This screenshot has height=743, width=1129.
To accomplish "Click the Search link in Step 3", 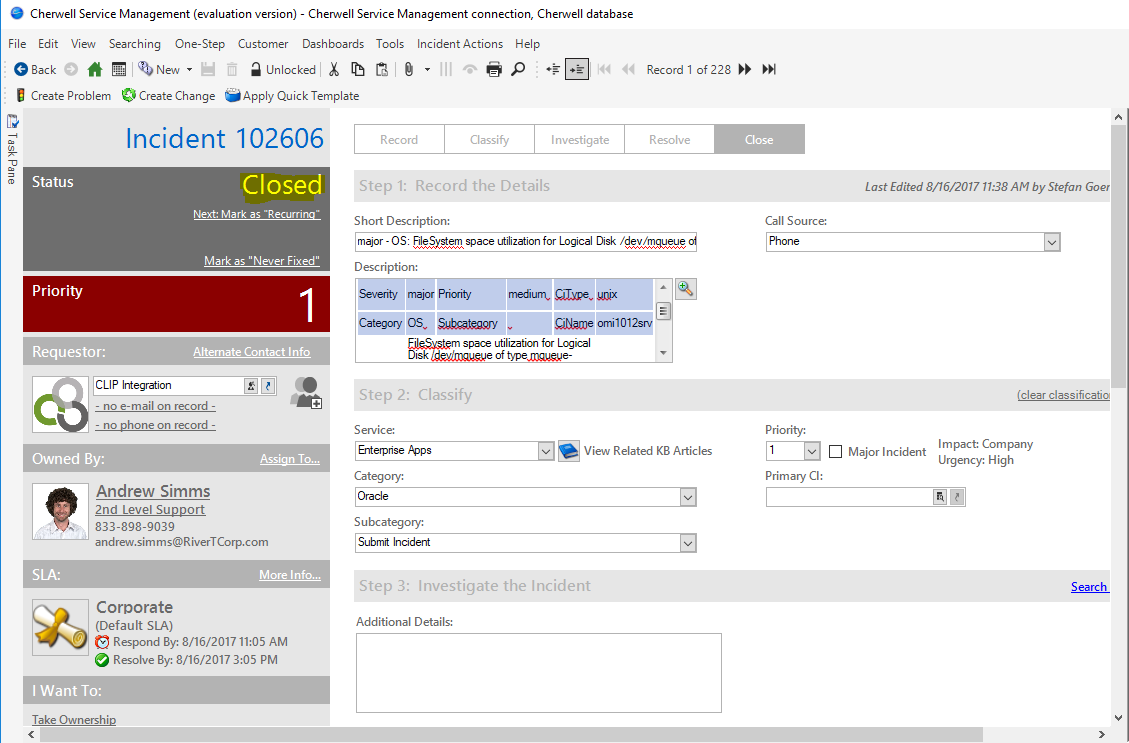I will click(1089, 587).
